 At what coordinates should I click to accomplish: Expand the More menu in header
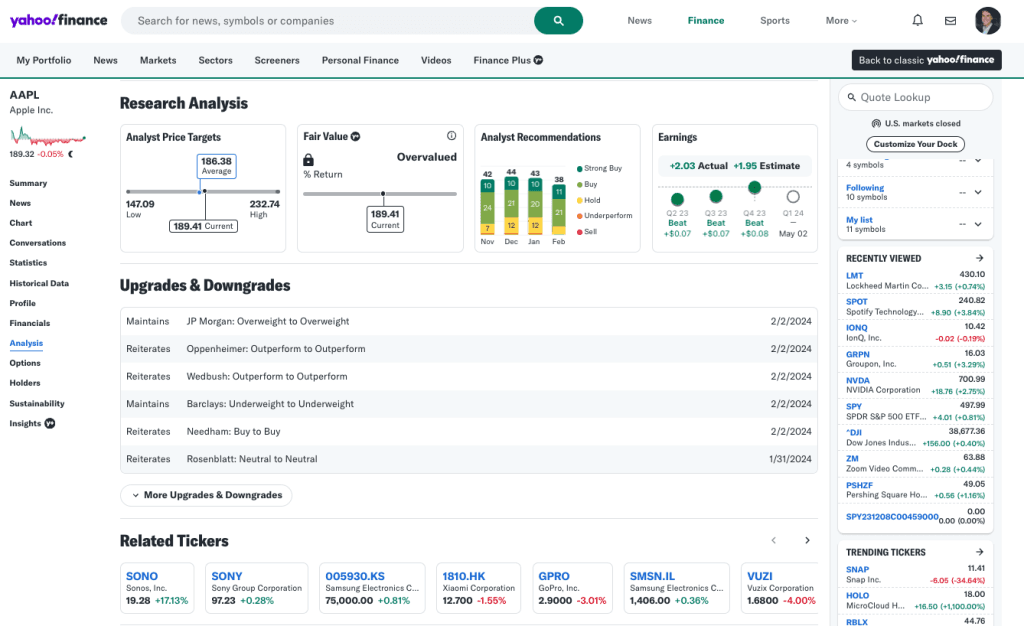(841, 21)
